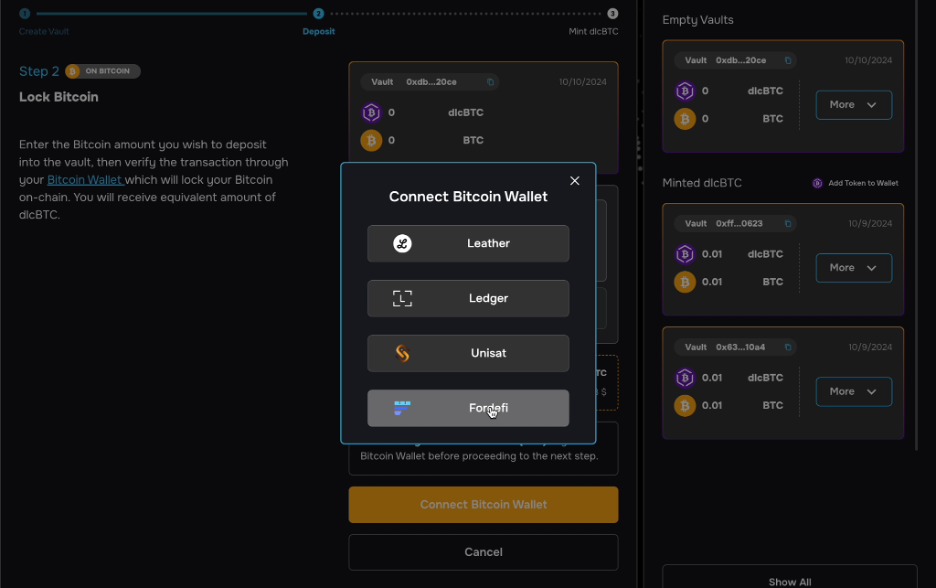Viewport: 936px width, 588px height.
Task: Close the Connect Bitcoin Wallet dialog
Action: tap(574, 181)
